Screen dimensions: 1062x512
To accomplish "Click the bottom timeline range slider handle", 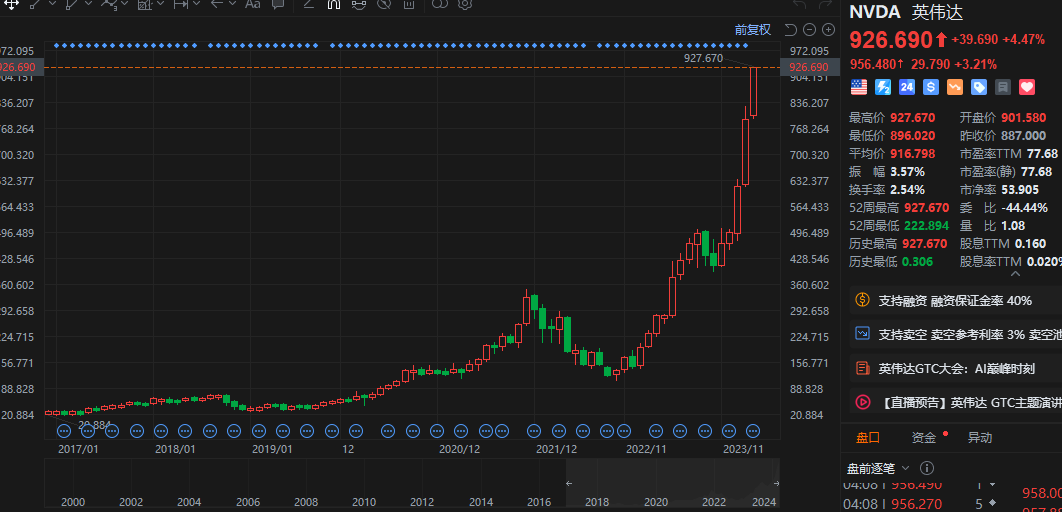I will coord(773,484).
